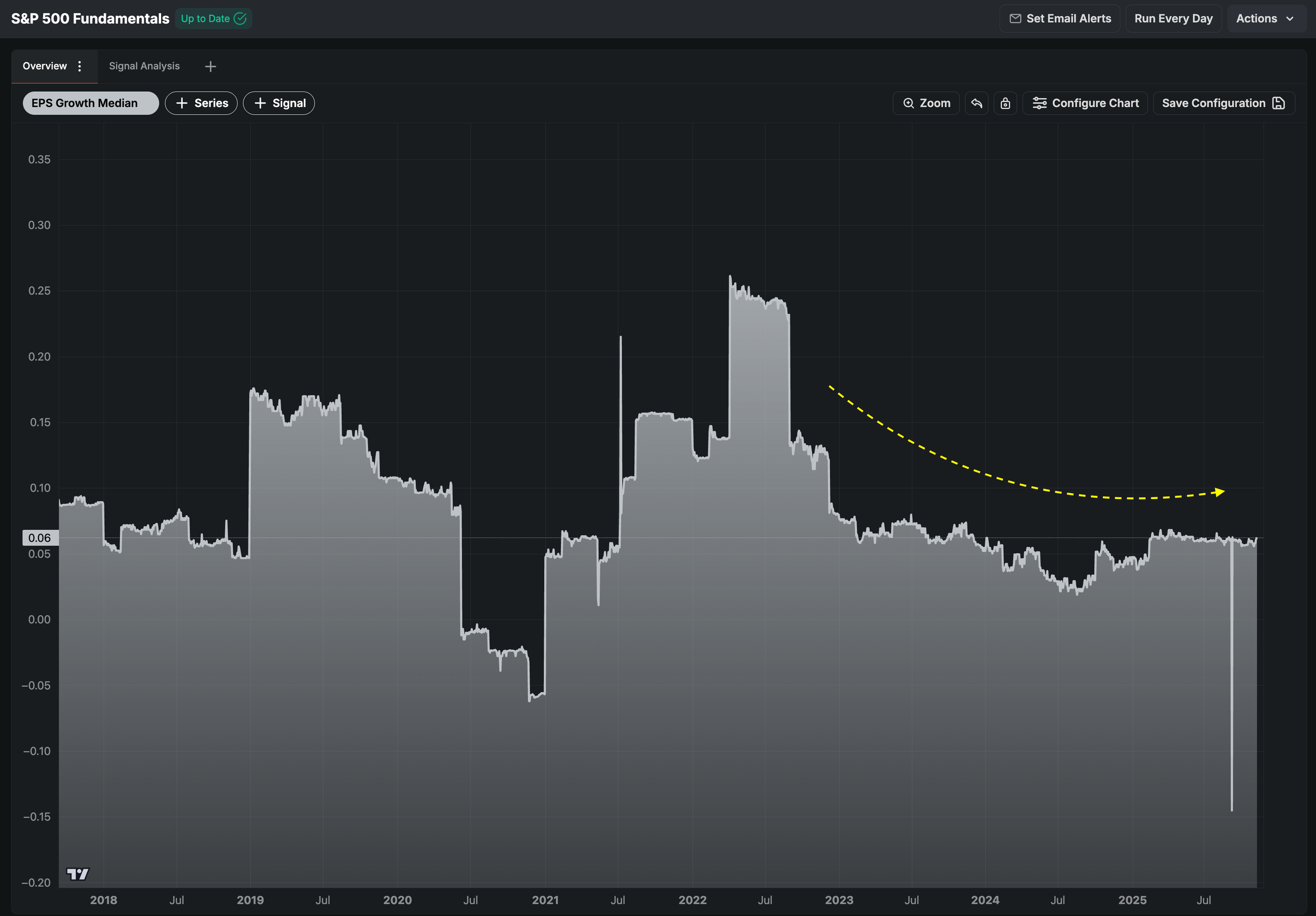Screen dimensions: 1316x916
Task: Open the Add Series selector
Action: pos(201,103)
